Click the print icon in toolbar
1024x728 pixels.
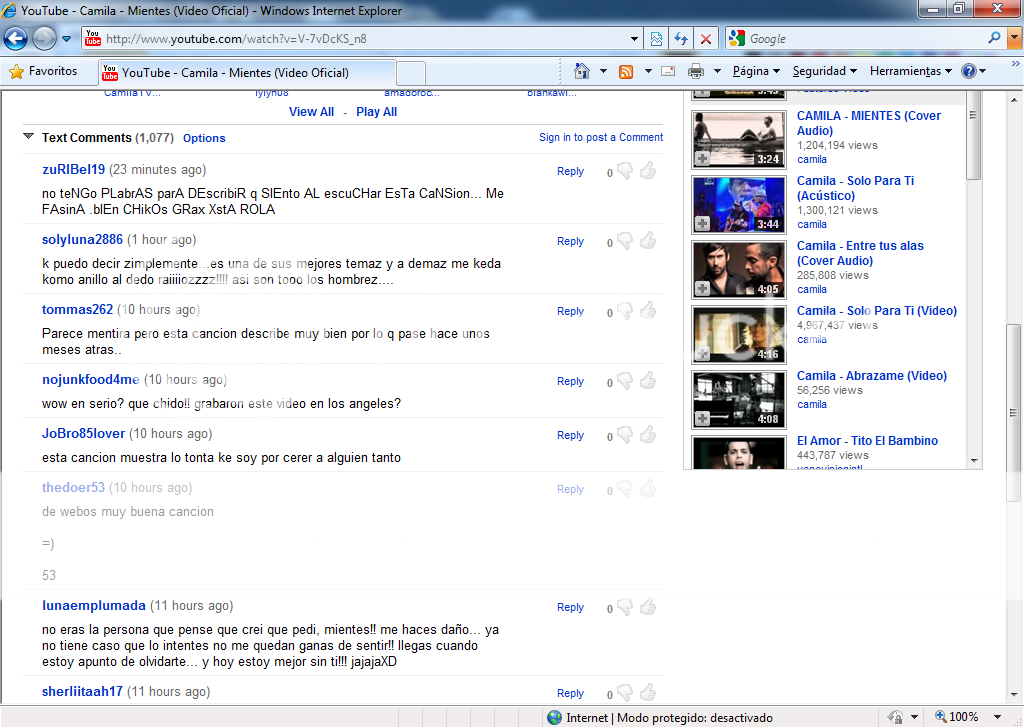(x=696, y=71)
